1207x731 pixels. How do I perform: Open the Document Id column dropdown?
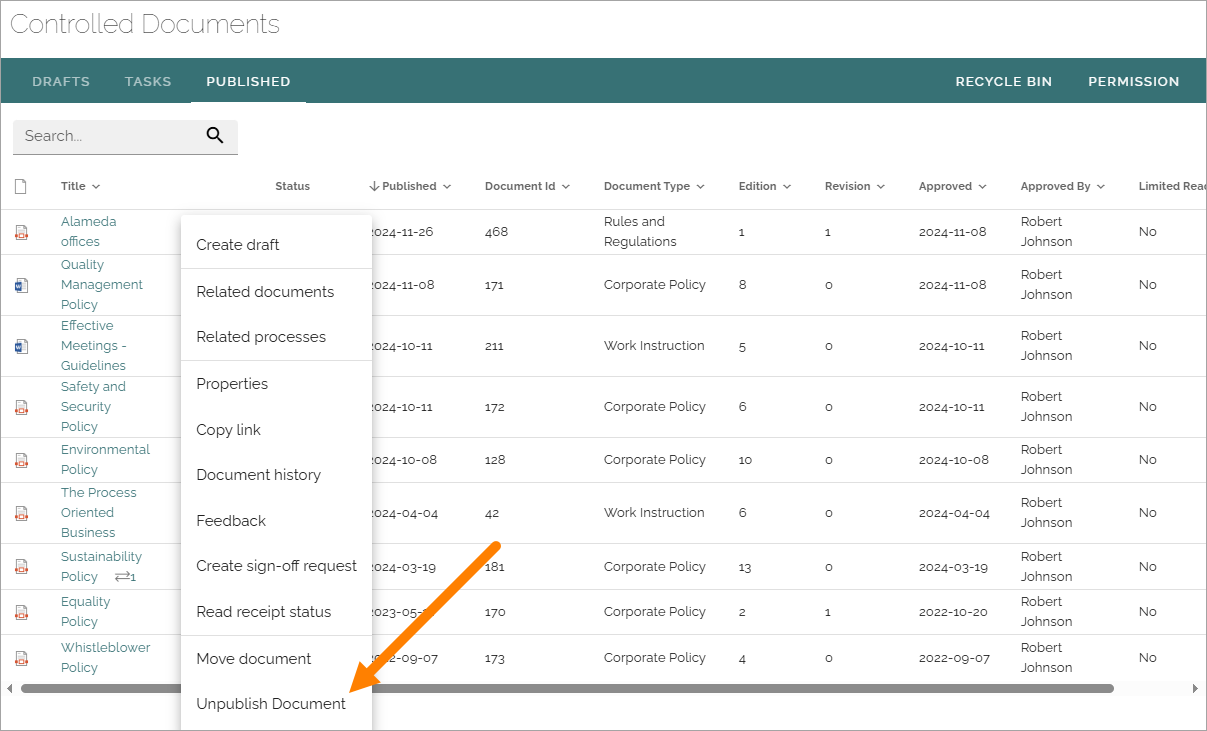[566, 187]
